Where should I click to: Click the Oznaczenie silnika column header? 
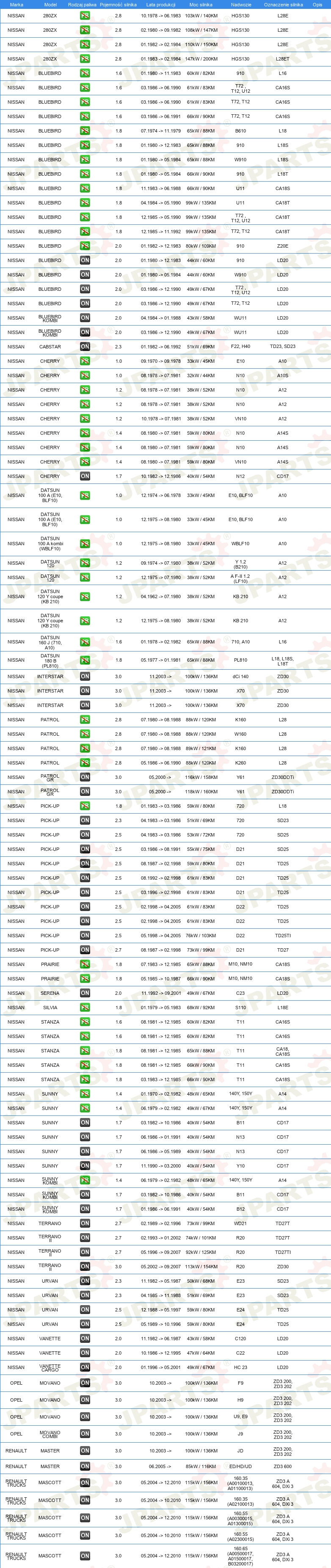283,4
